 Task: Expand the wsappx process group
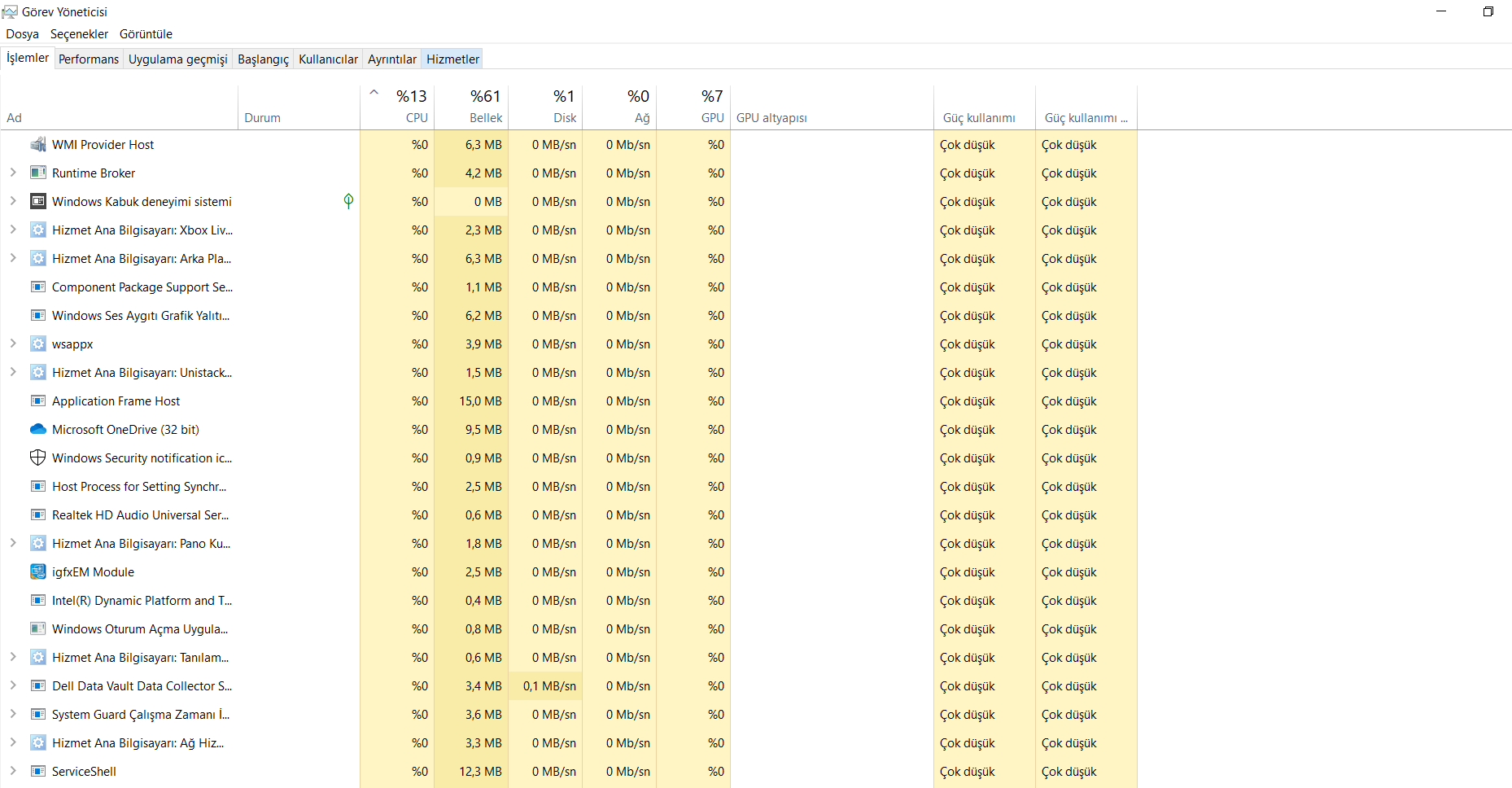point(13,344)
